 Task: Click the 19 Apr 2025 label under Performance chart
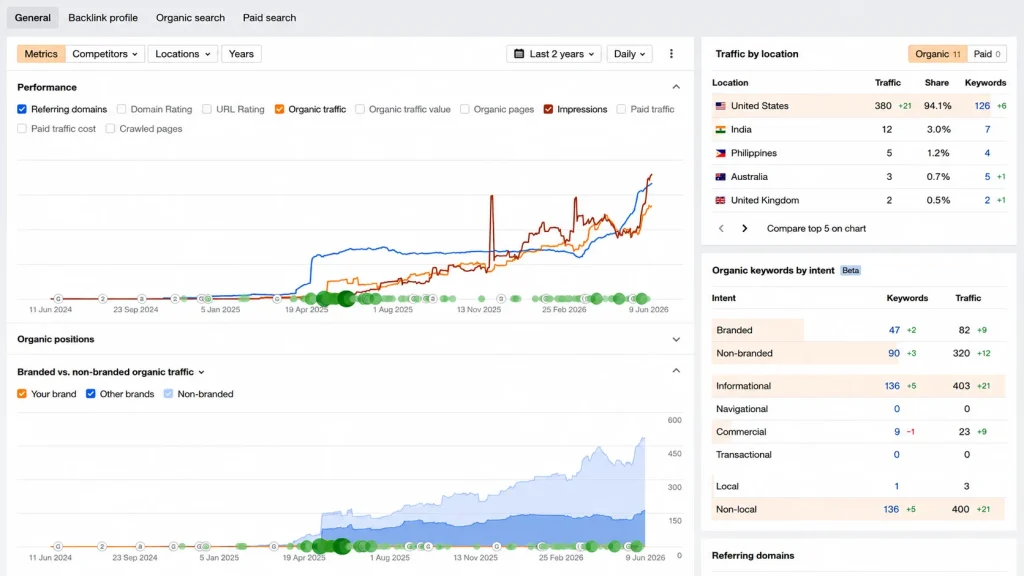[x=306, y=310]
